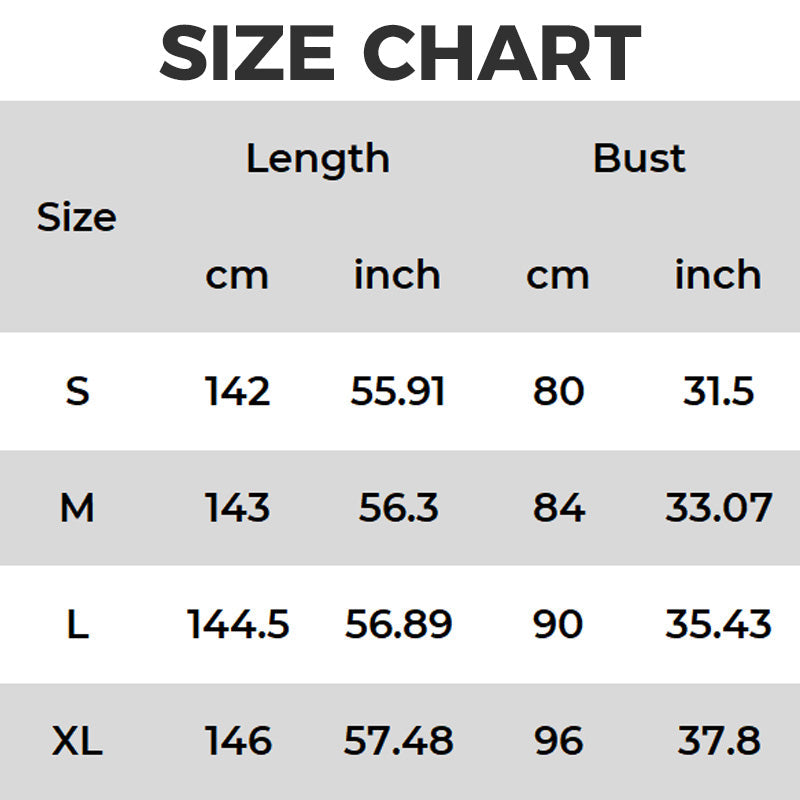Click the inch label under Bust
Image resolution: width=800 pixels, height=800 pixels.
718,275
